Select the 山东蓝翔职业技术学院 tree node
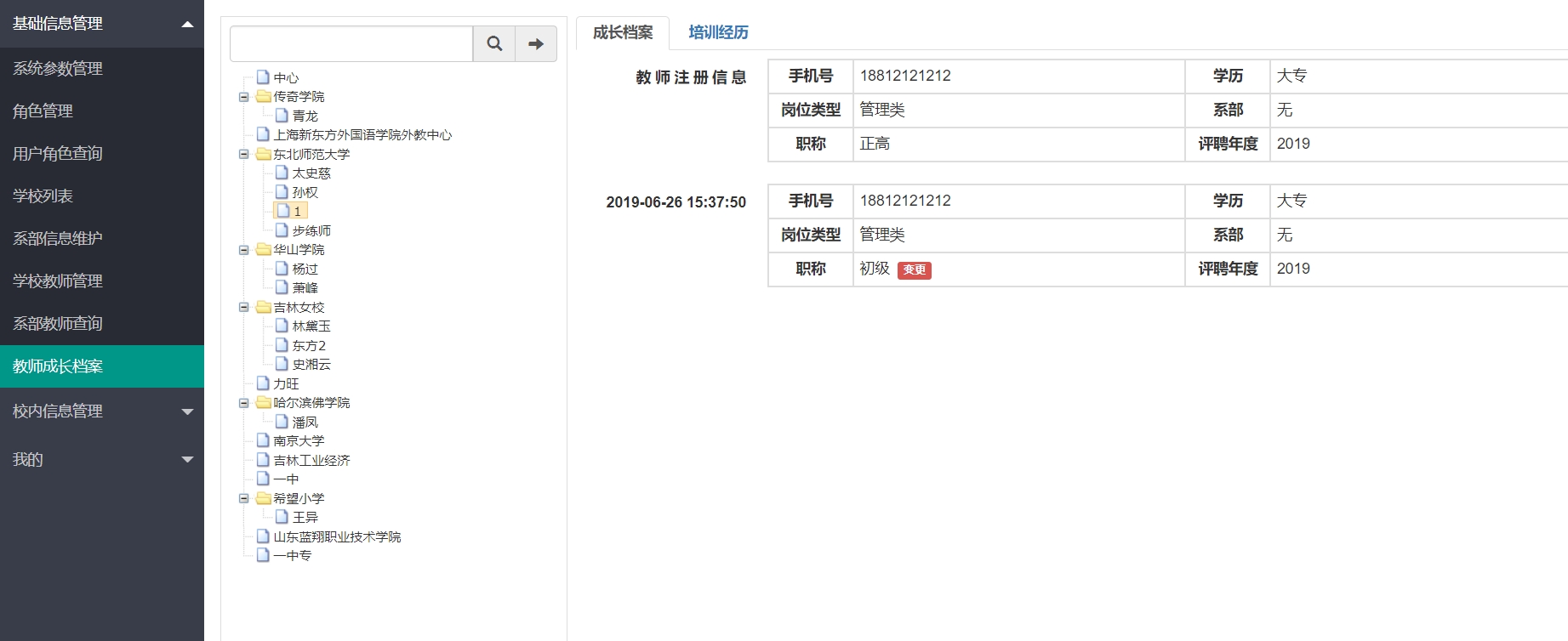Viewport: 1568px width, 641px height. 337,537
